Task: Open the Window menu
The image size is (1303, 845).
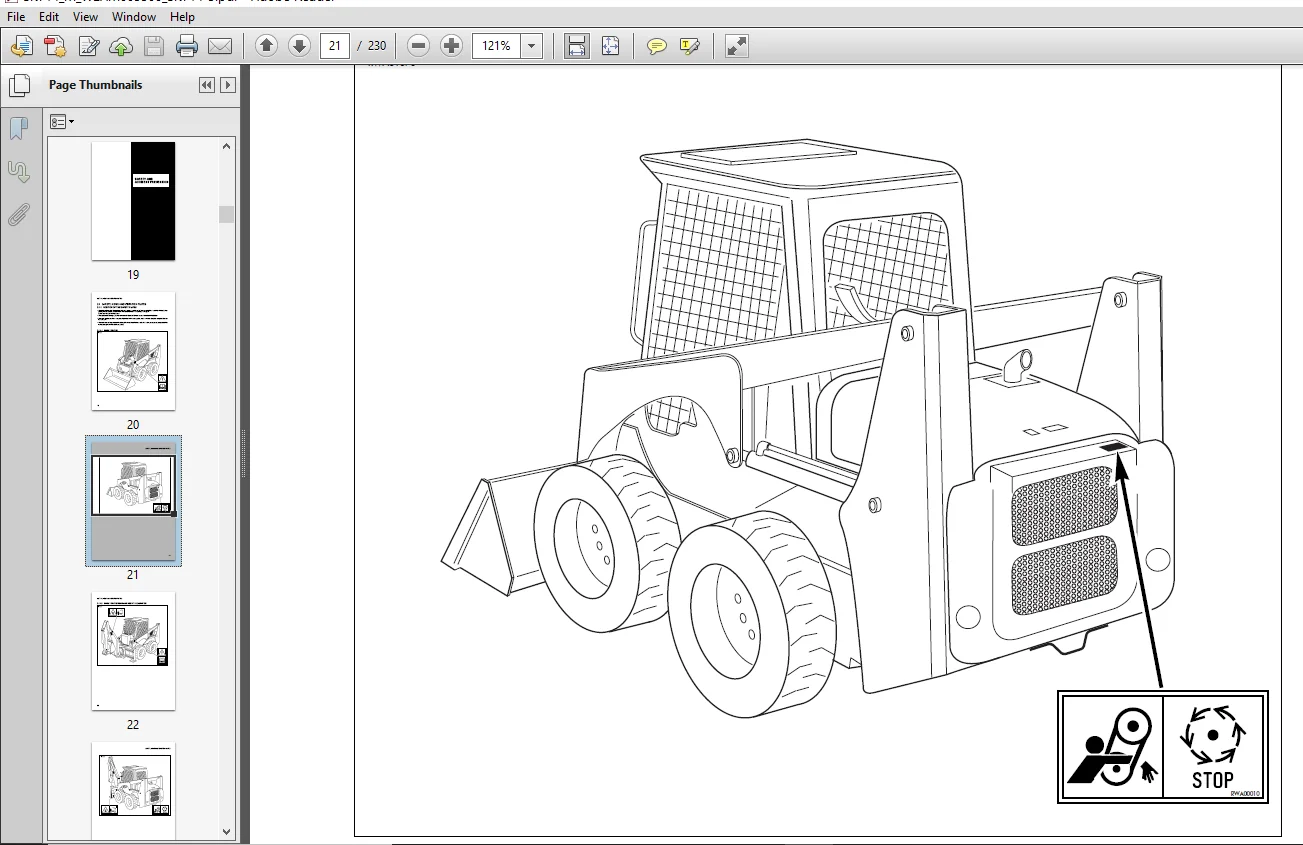Action: [x=134, y=17]
